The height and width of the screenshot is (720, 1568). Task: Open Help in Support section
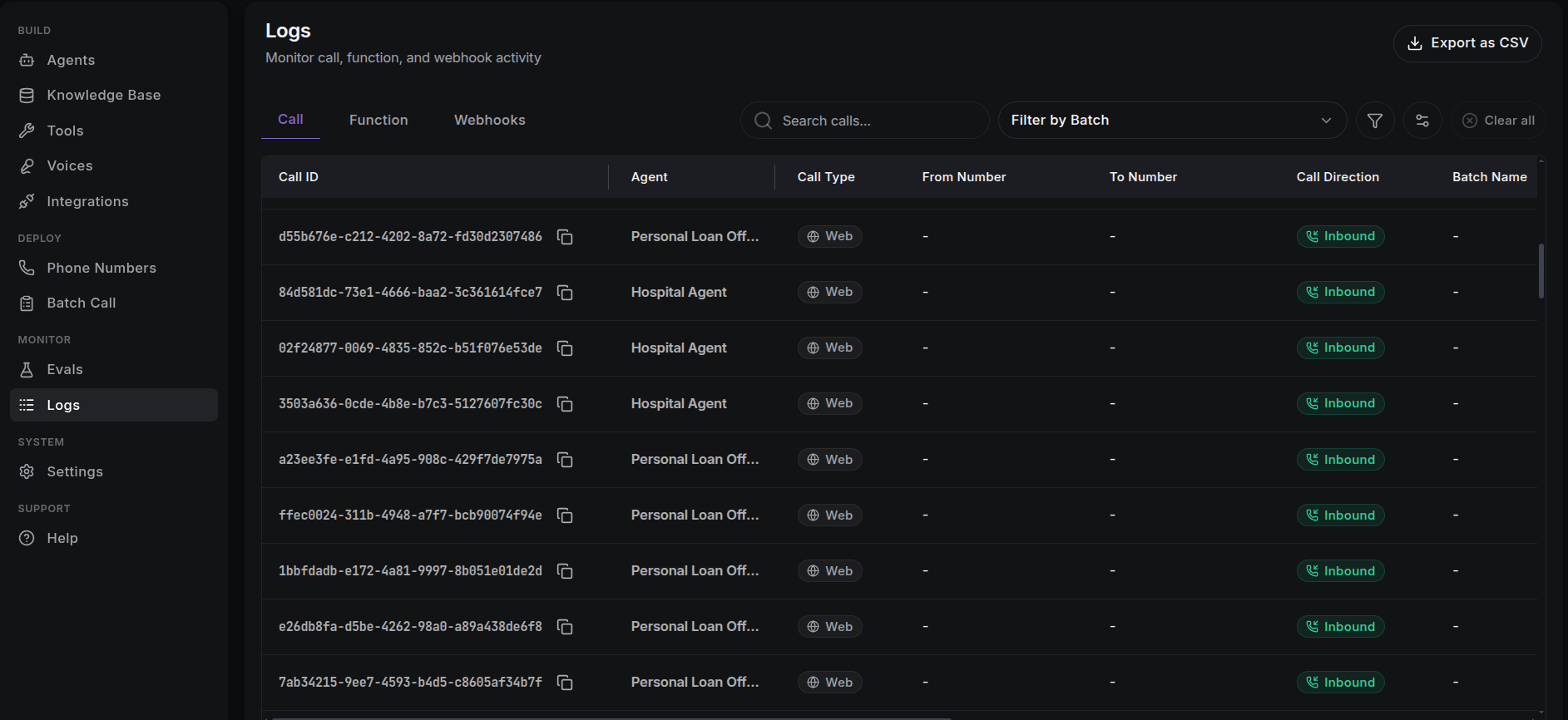(114, 538)
